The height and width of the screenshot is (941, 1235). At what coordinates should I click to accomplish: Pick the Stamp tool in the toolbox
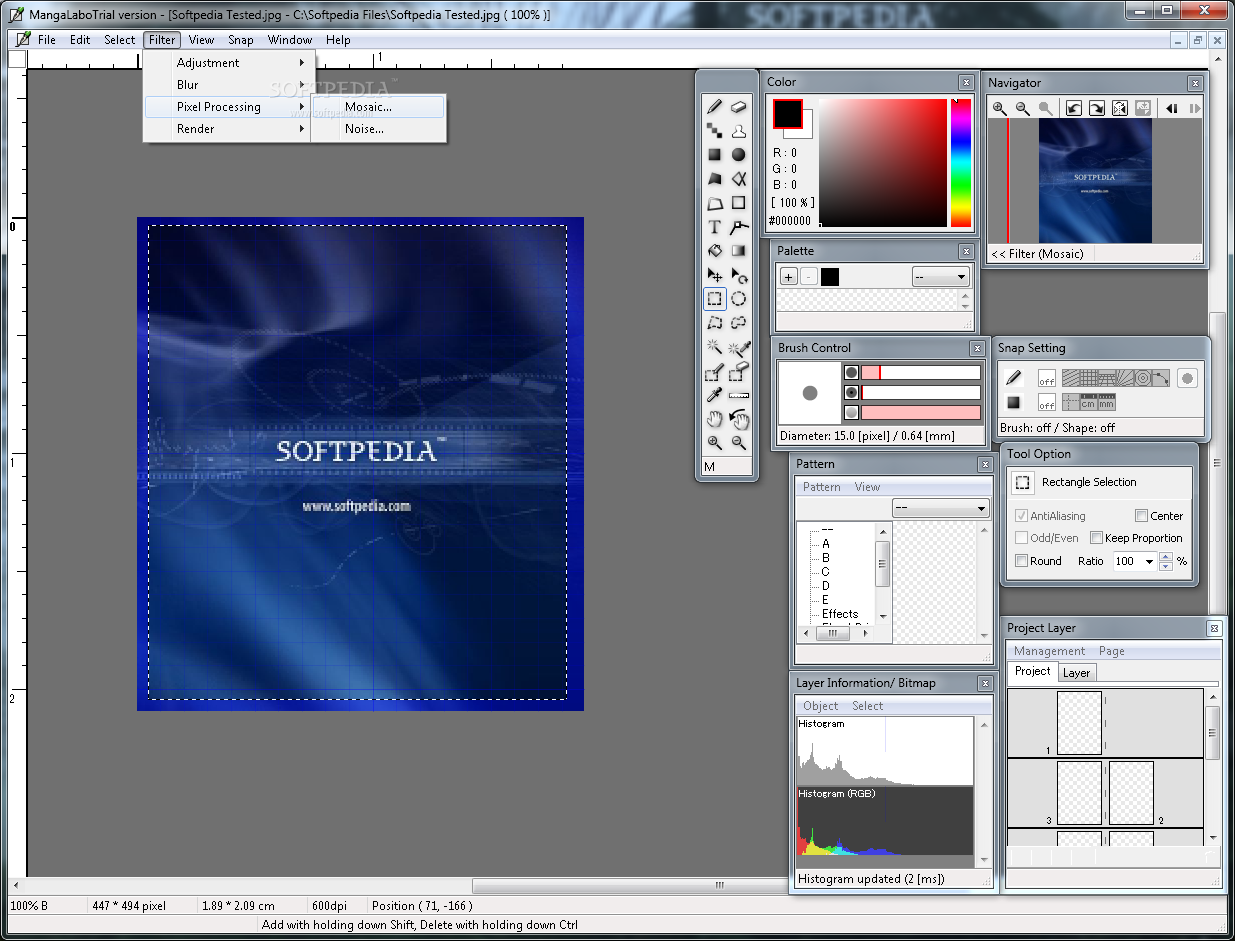coord(738,131)
